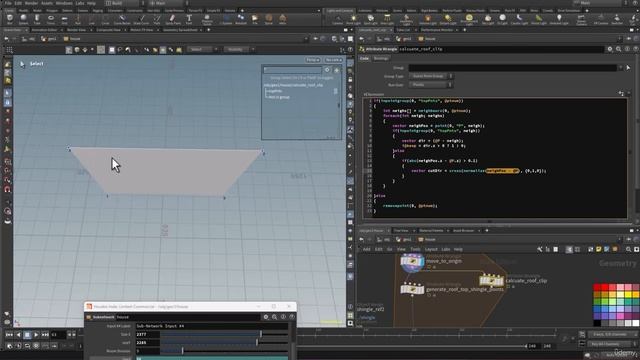640x360 pixels.
Task: Open the viewport Persp camera menu
Action: [313, 60]
